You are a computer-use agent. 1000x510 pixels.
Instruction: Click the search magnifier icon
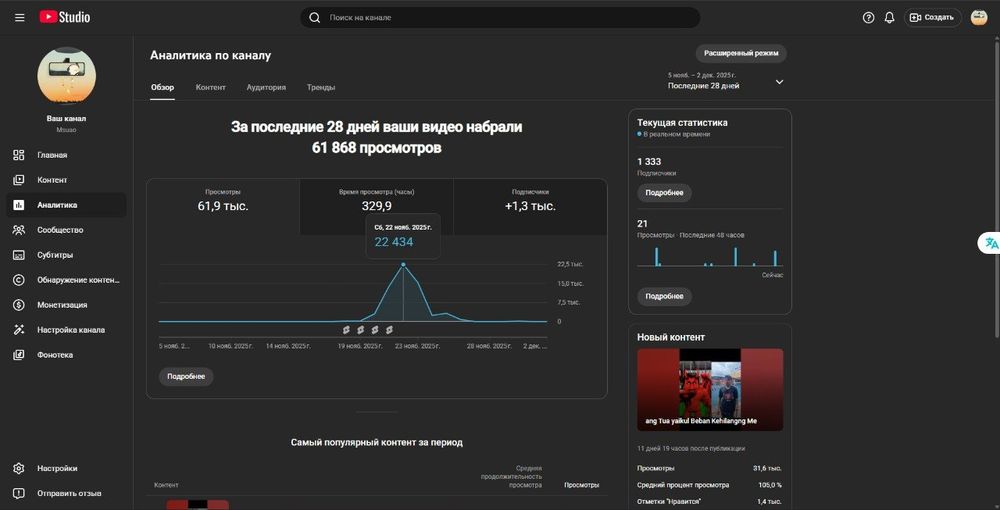pos(314,18)
